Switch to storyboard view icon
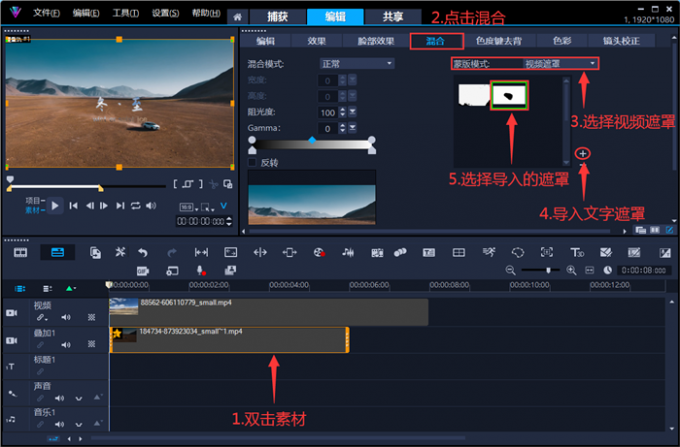 [20, 252]
